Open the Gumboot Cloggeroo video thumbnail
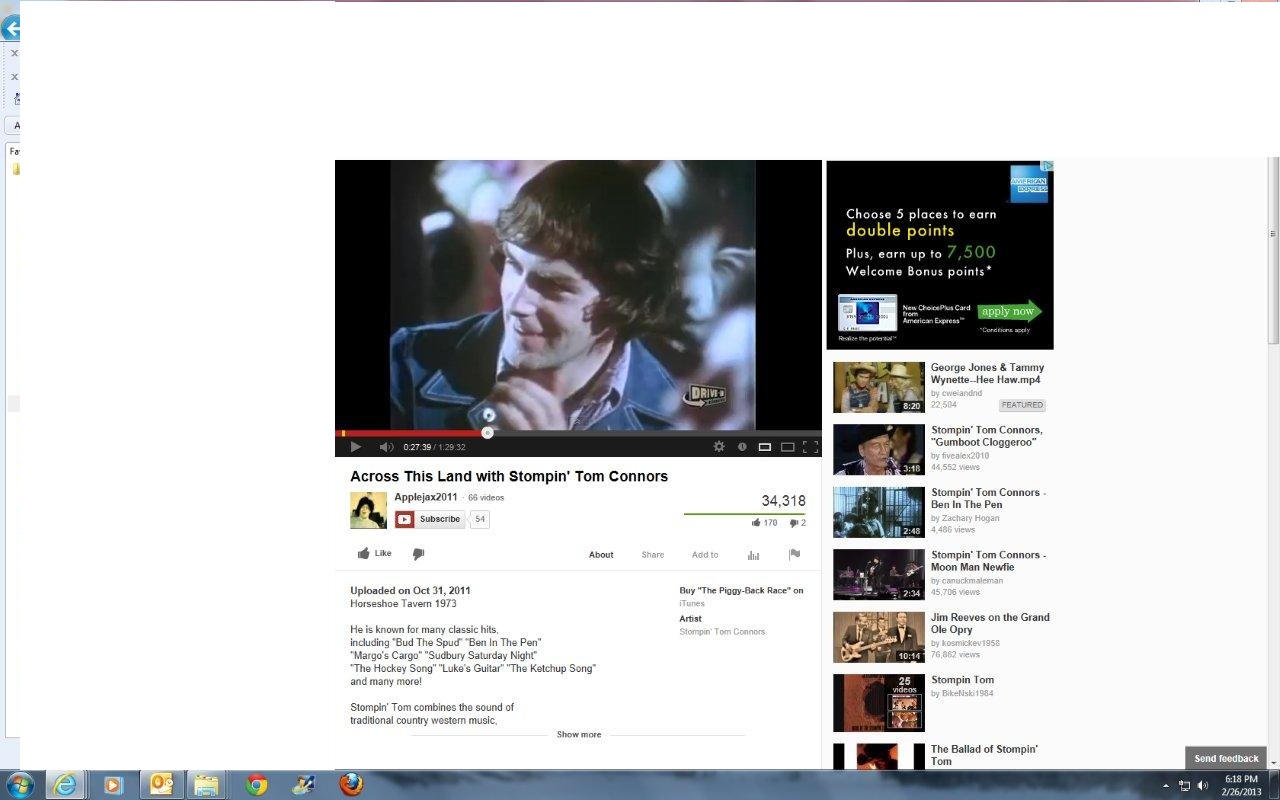 coord(879,450)
